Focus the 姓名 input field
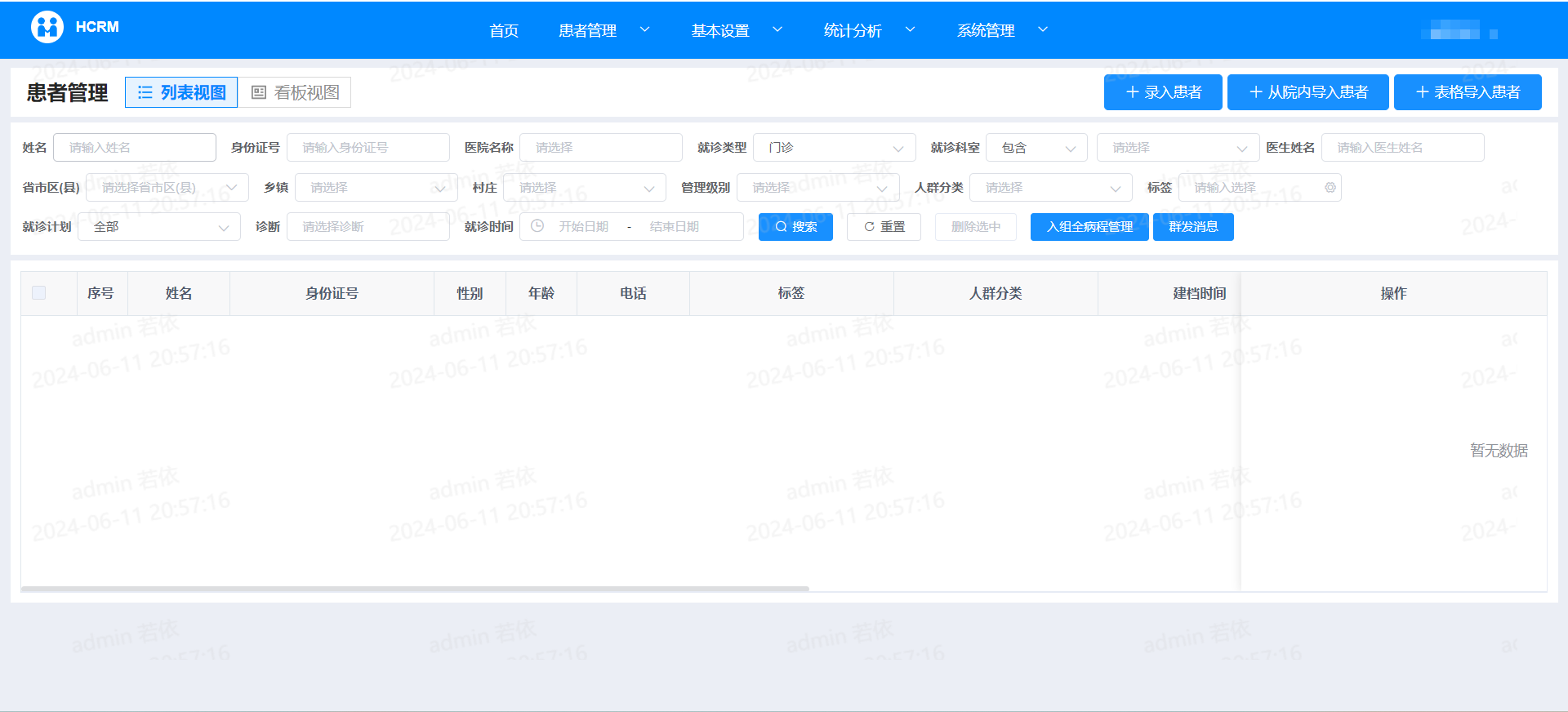This screenshot has width=1568, height=712. click(x=135, y=148)
